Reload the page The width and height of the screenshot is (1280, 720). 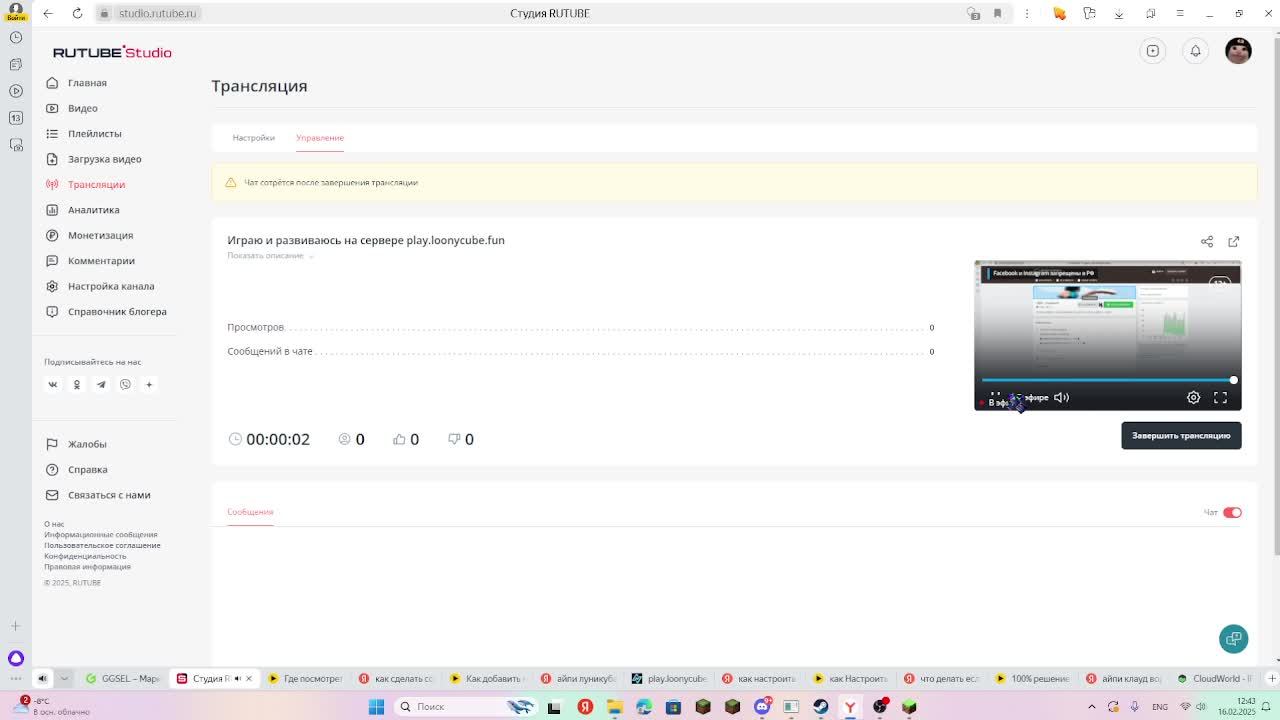[77, 13]
